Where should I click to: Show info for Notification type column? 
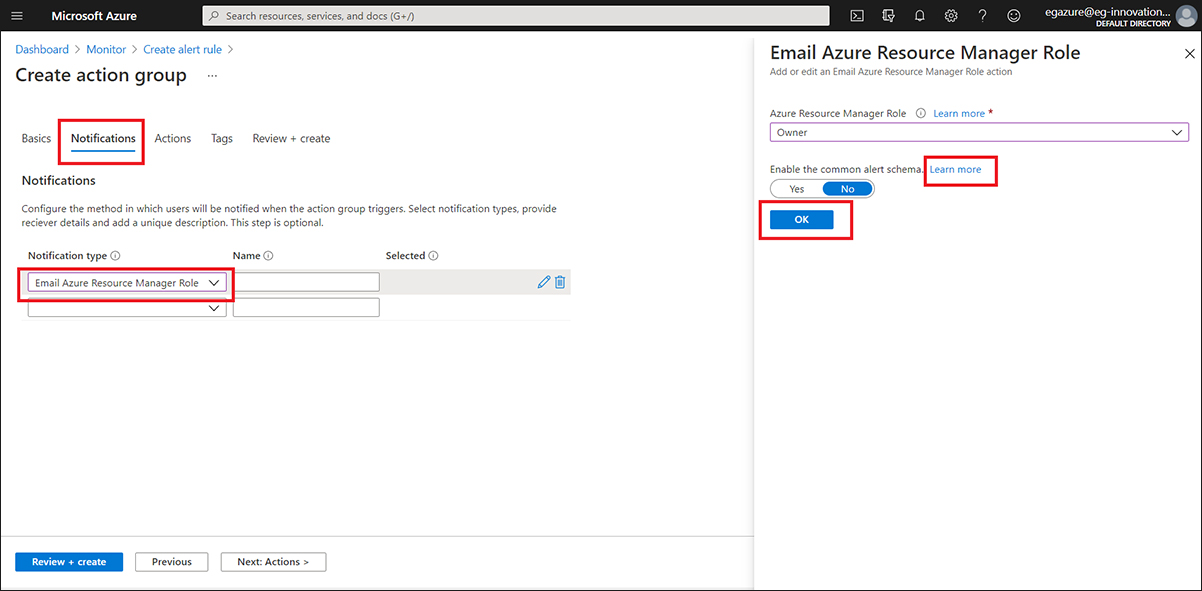(x=115, y=256)
